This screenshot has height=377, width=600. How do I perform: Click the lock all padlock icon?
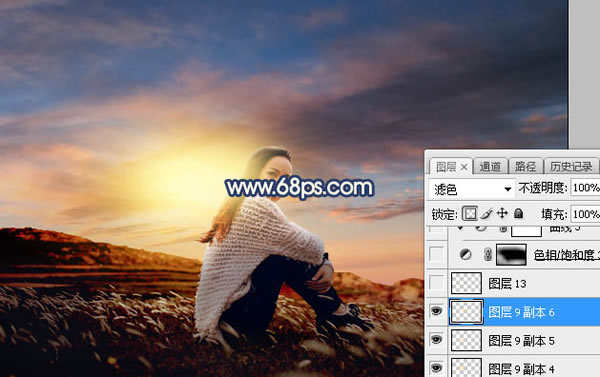pos(518,213)
